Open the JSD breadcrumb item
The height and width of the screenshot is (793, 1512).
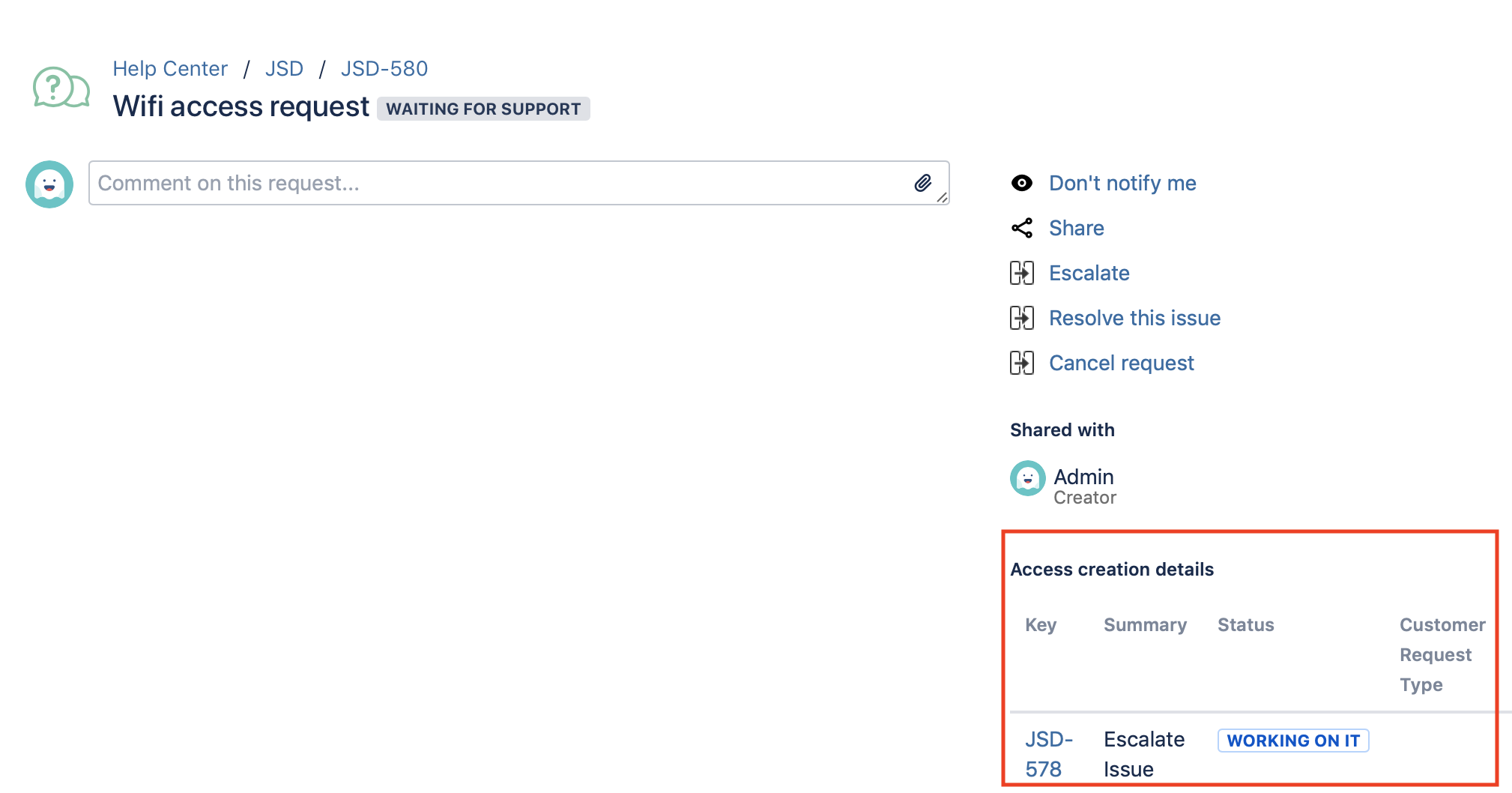coord(285,68)
